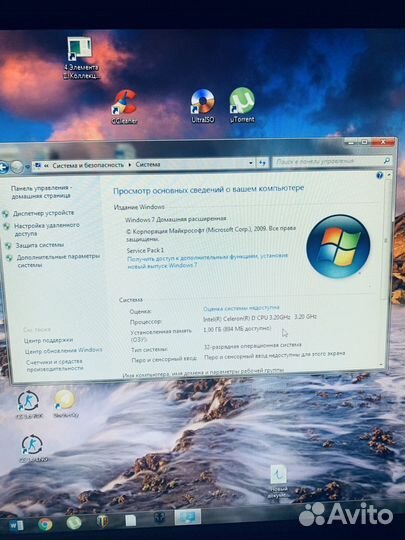This screenshot has height=540, width=405.
Task: Click the help question mark icon
Action: 379,176
